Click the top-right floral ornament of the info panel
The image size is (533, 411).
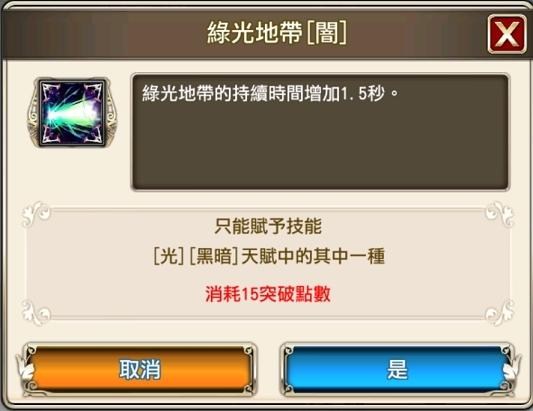click(499, 213)
